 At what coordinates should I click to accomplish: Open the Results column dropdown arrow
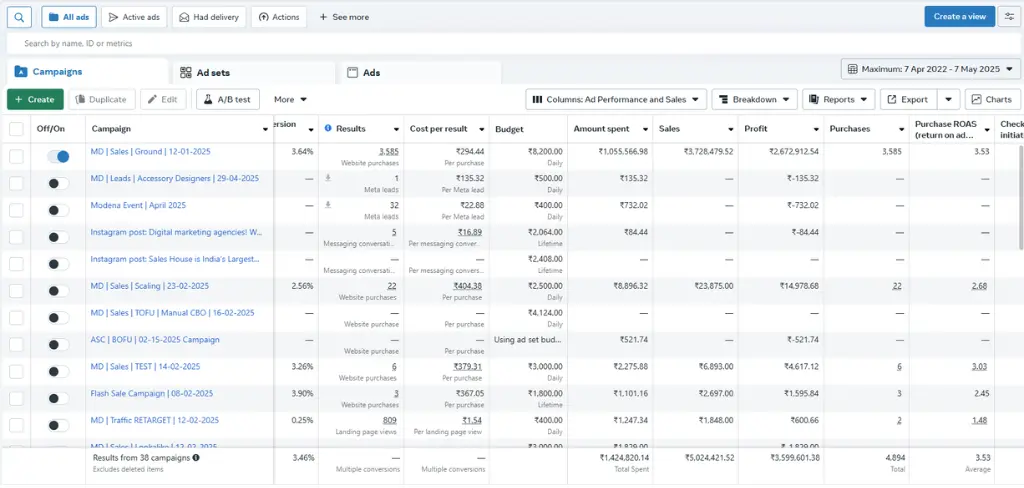coord(396,129)
